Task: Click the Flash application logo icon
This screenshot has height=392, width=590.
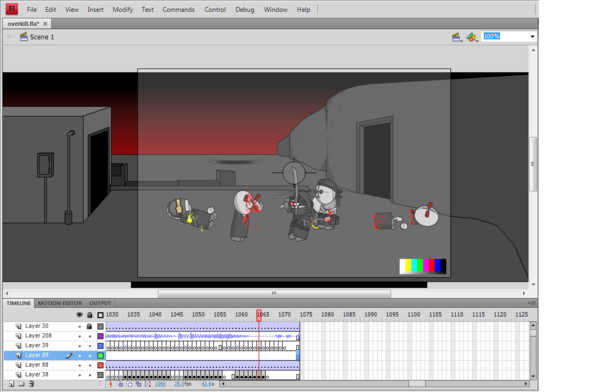Action: [x=12, y=9]
